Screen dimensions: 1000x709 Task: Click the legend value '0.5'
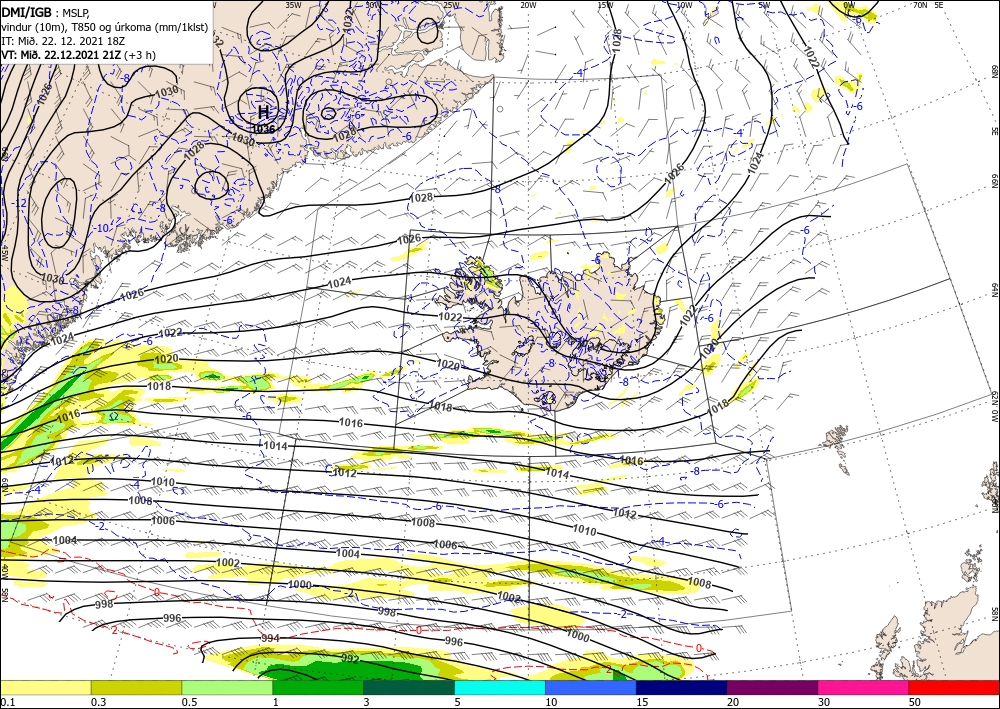click(x=189, y=702)
